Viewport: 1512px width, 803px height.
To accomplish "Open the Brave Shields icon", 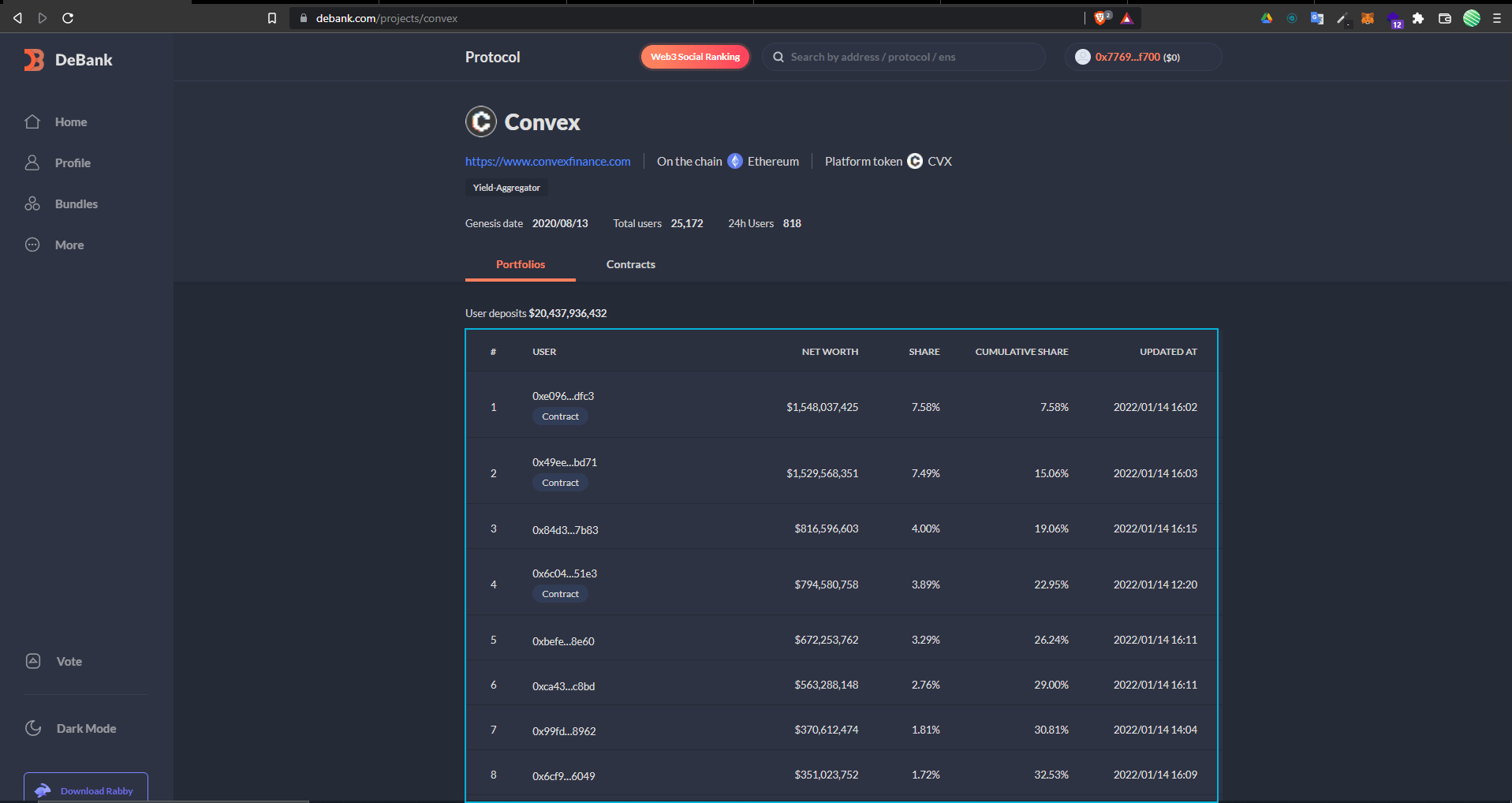I will click(1101, 18).
